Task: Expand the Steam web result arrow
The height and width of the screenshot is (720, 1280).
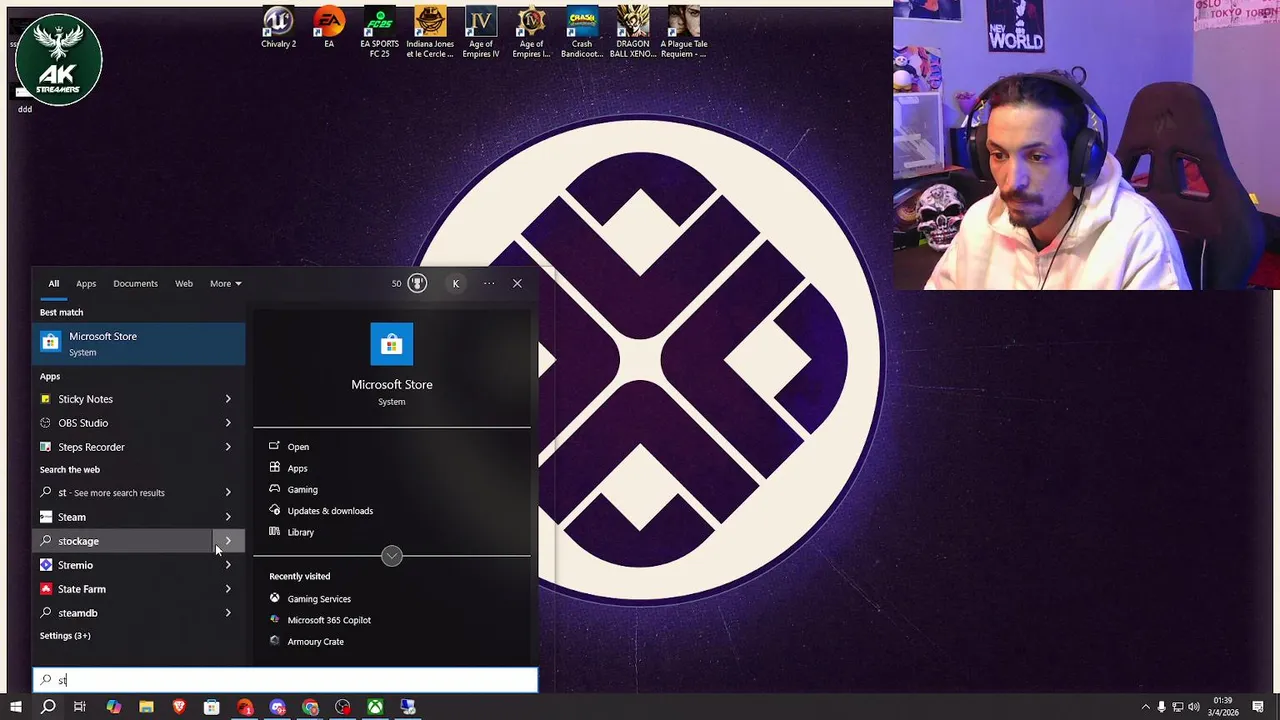Action: coord(228,517)
